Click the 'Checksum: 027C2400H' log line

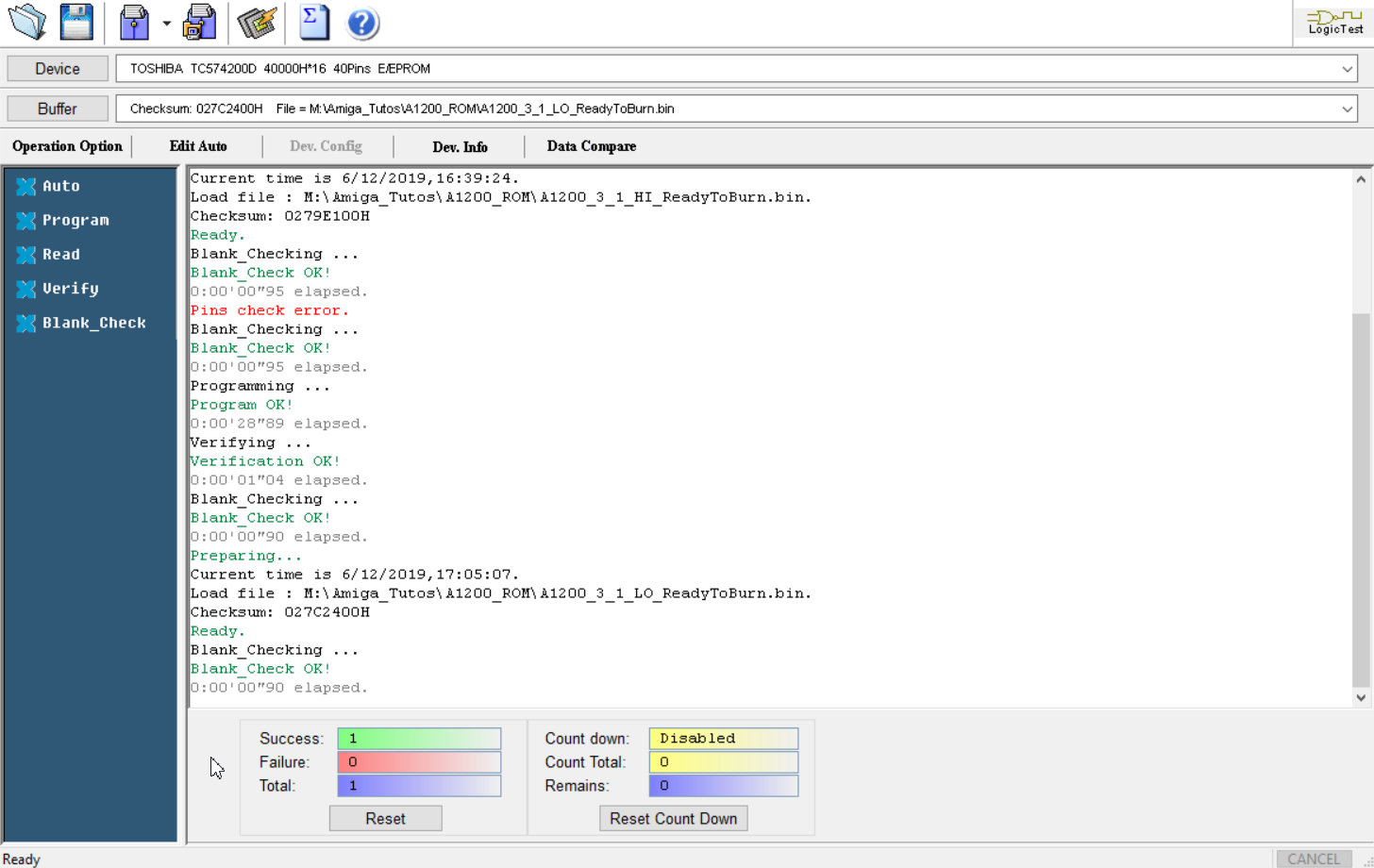click(x=280, y=612)
